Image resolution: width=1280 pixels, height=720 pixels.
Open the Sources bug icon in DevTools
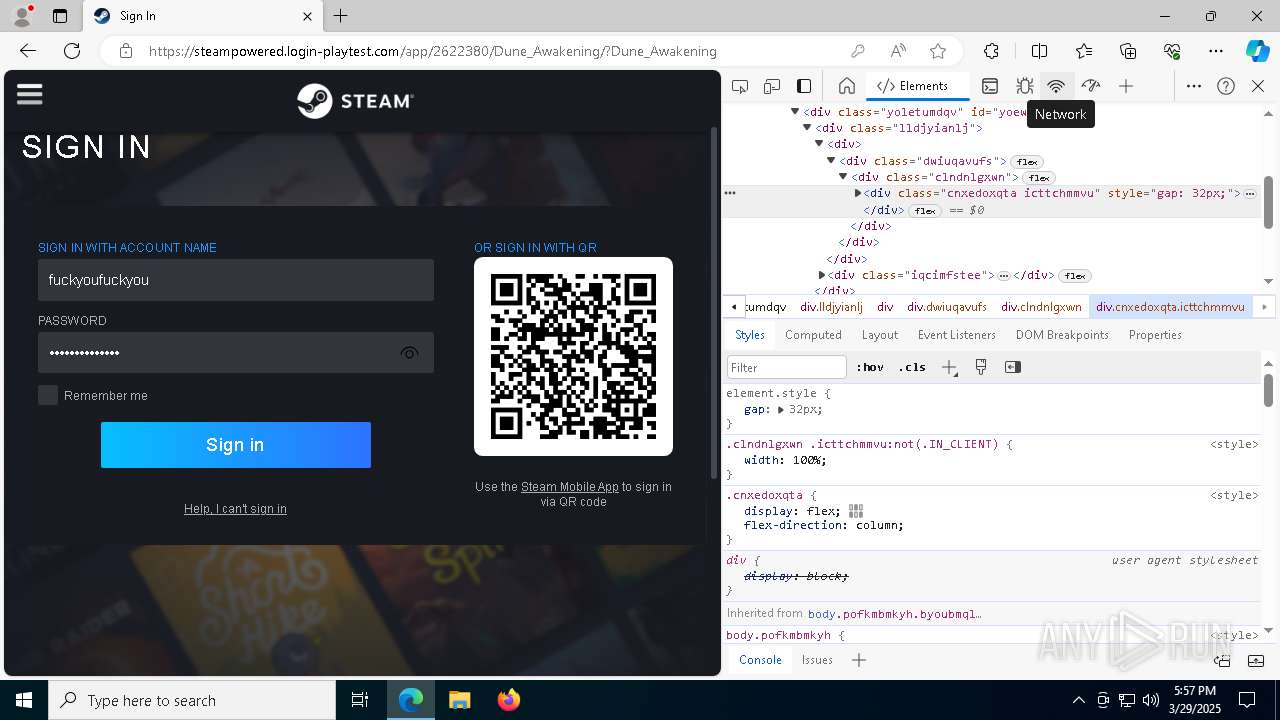pos(1024,86)
